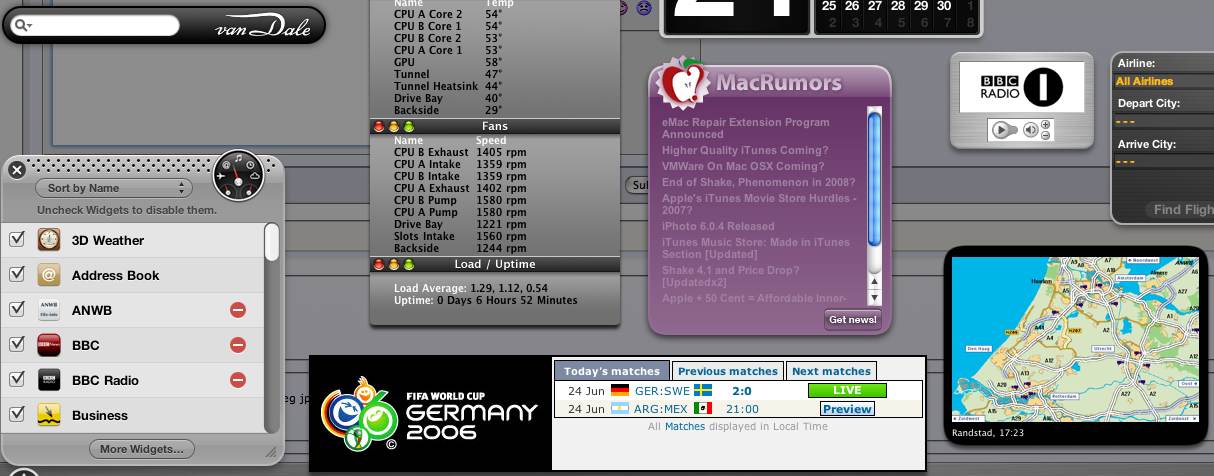1214x476 pixels.
Task: Click the Mexican flag in the ARG:MEX row
Action: coord(703,408)
